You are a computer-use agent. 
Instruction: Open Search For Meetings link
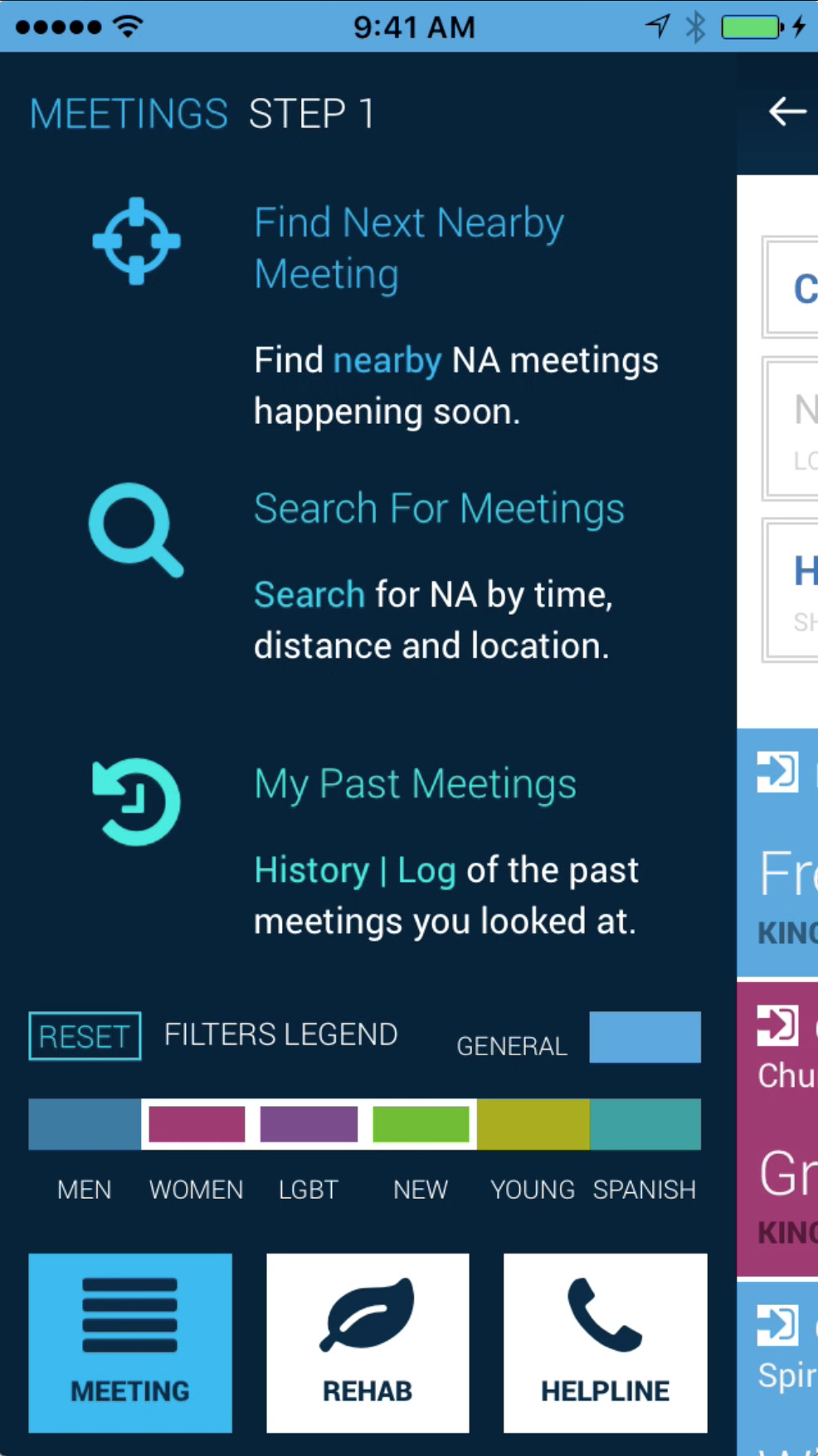pyautogui.click(x=439, y=508)
